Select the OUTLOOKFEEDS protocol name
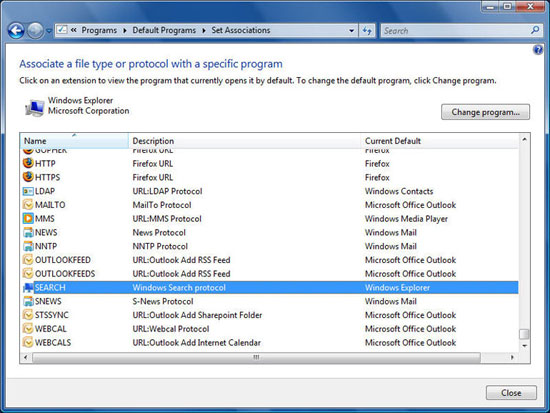This screenshot has width=550, height=413. coord(65,274)
